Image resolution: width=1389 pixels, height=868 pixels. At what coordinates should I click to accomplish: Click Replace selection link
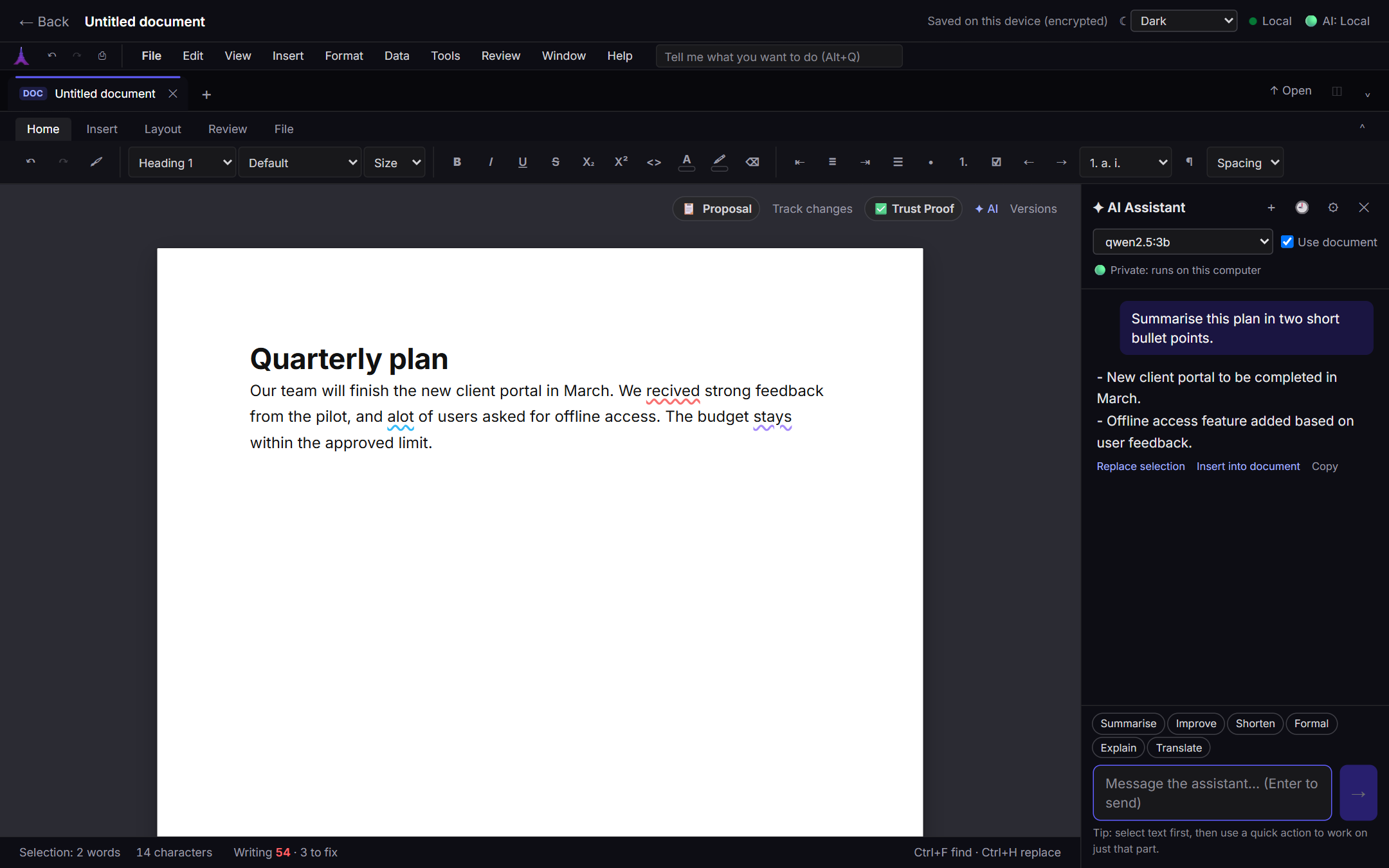pyautogui.click(x=1141, y=466)
